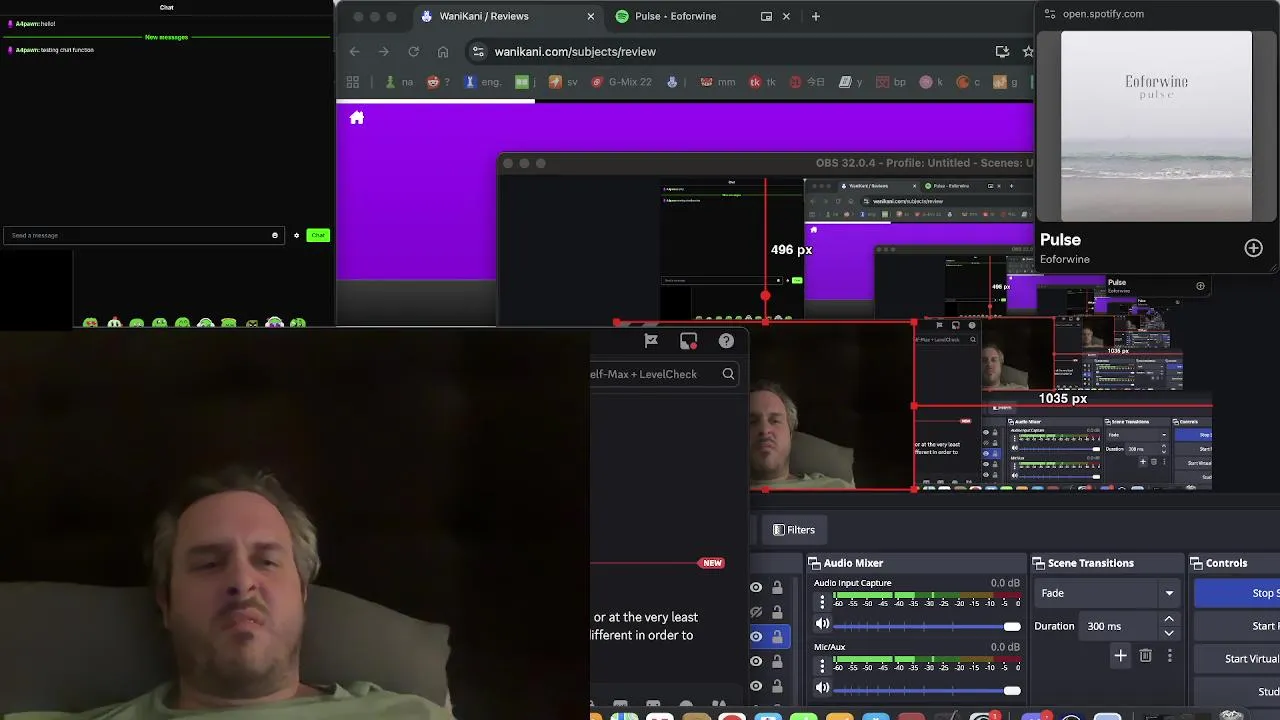1280x720 pixels.
Task: Open the 'tk' bookmark
Action: pos(763,82)
